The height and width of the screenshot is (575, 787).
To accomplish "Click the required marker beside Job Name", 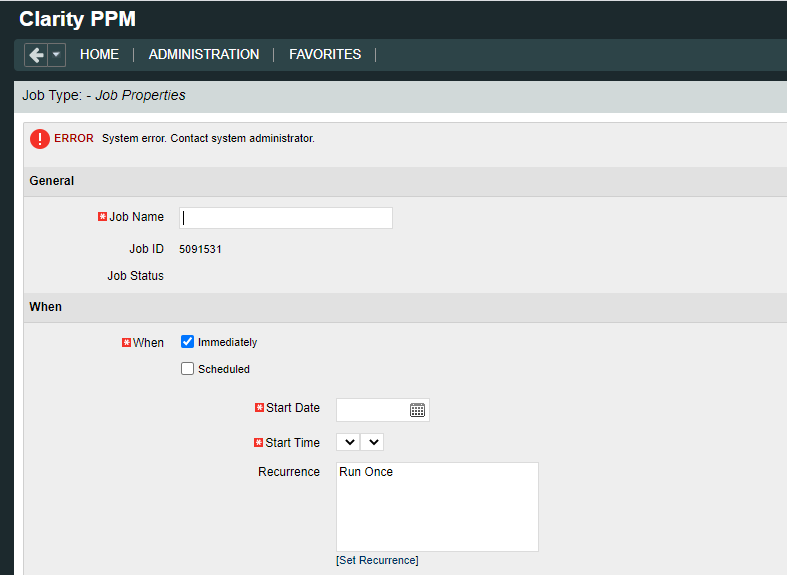I will pyautogui.click(x=102, y=217).
